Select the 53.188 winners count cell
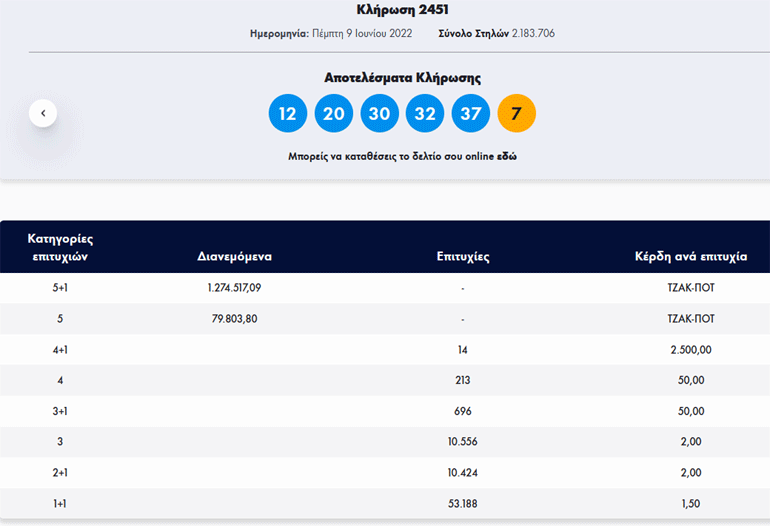Image resolution: width=770 pixels, height=526 pixels. tap(462, 504)
